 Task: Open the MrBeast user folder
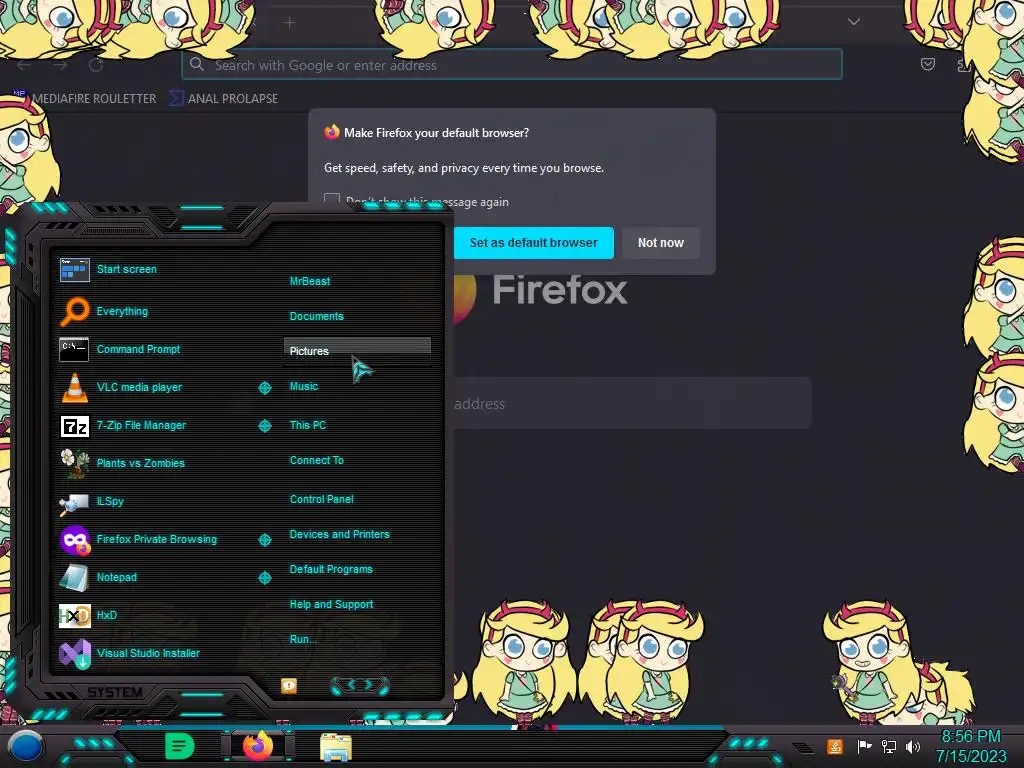(x=310, y=281)
